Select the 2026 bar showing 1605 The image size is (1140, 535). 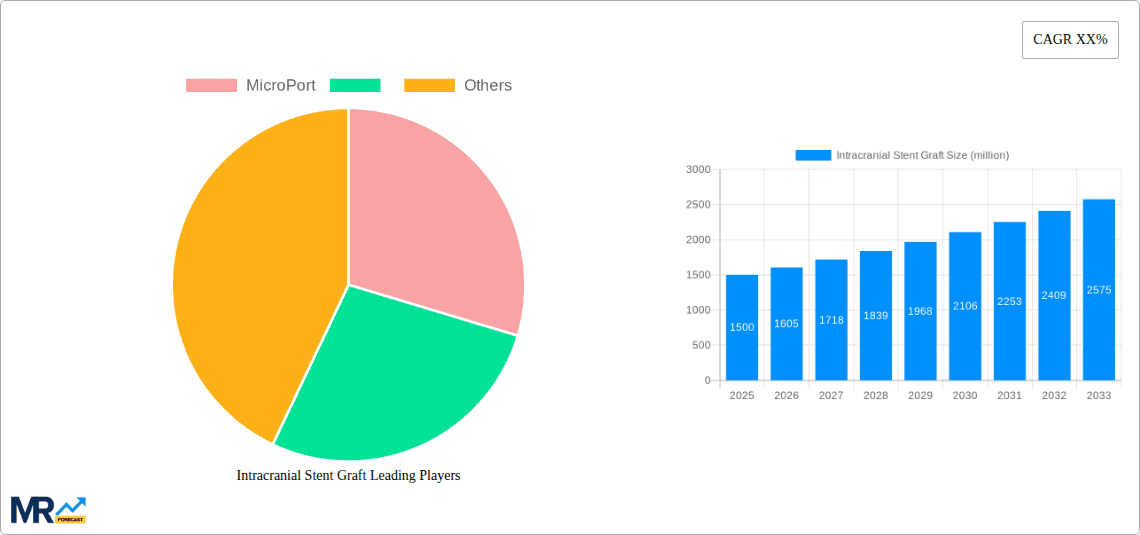pos(786,324)
